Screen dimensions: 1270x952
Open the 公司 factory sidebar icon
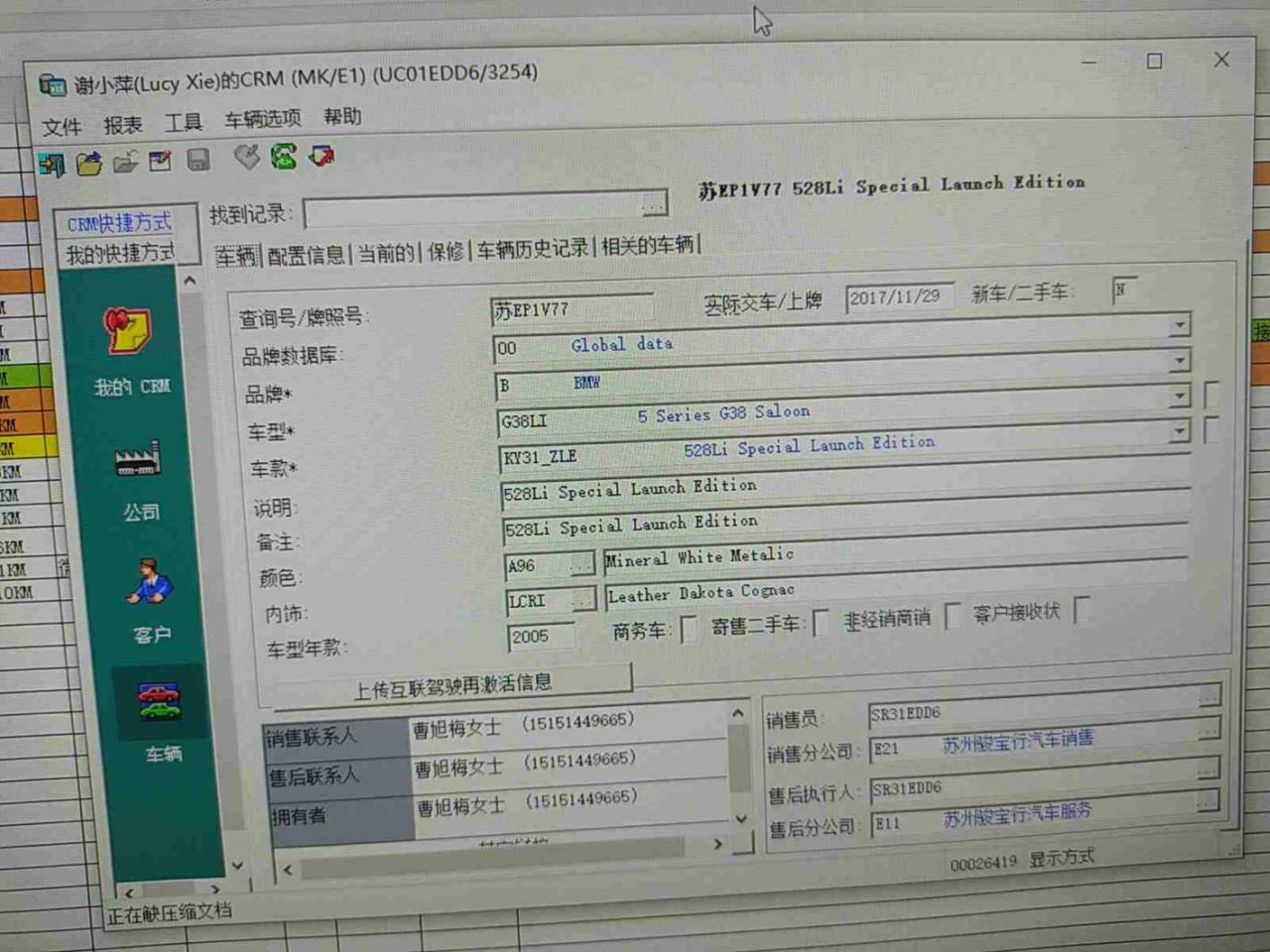(x=137, y=460)
